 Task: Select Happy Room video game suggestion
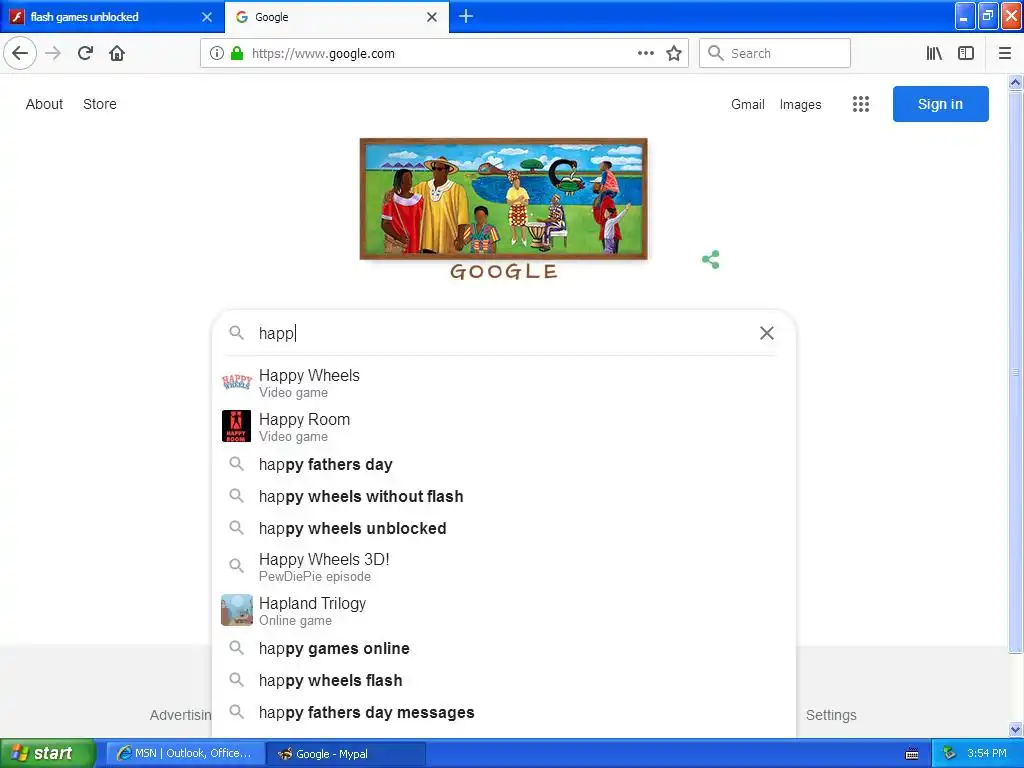504,426
